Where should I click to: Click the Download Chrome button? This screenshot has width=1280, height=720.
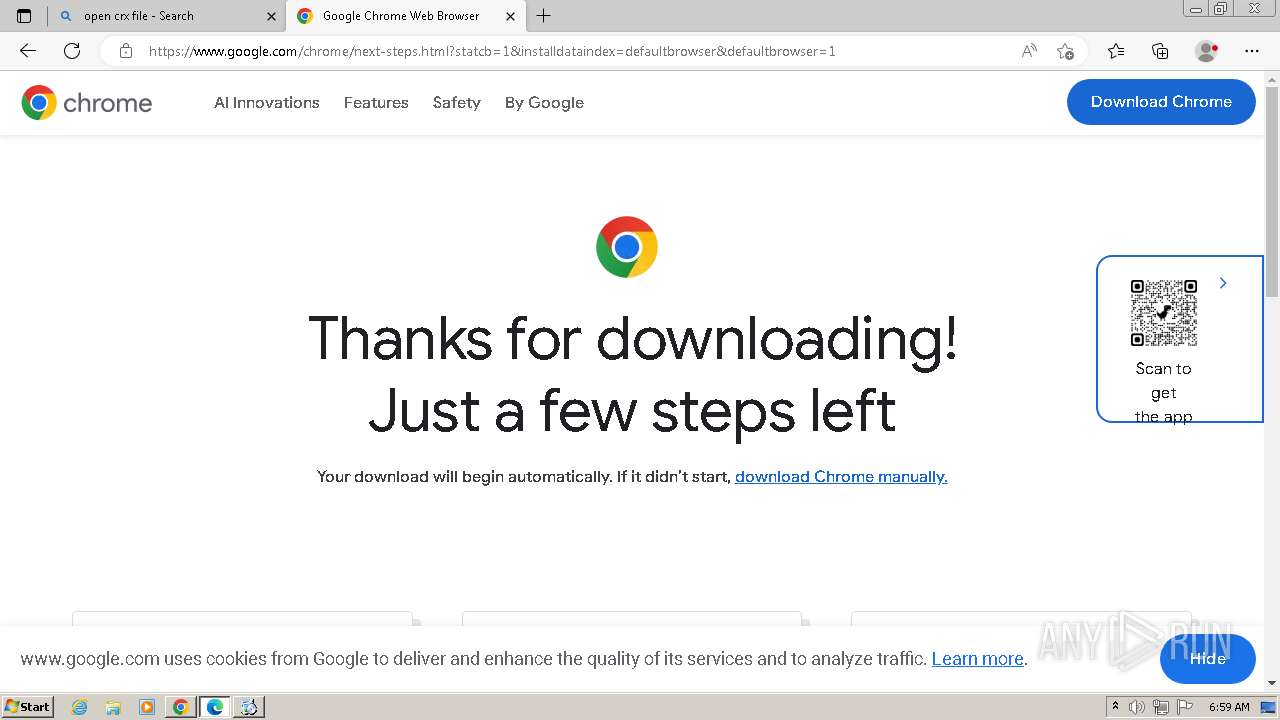point(1161,102)
